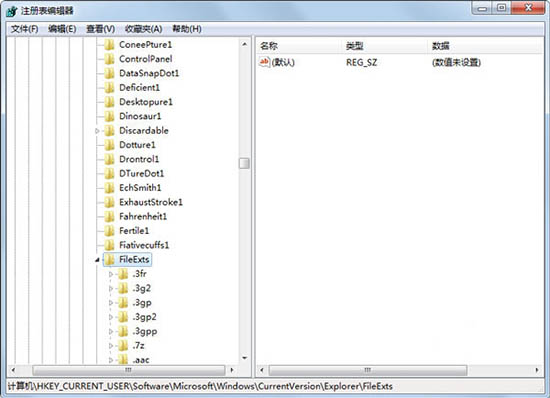Click the .7z folder icon
The image size is (550, 398).
(x=123, y=346)
